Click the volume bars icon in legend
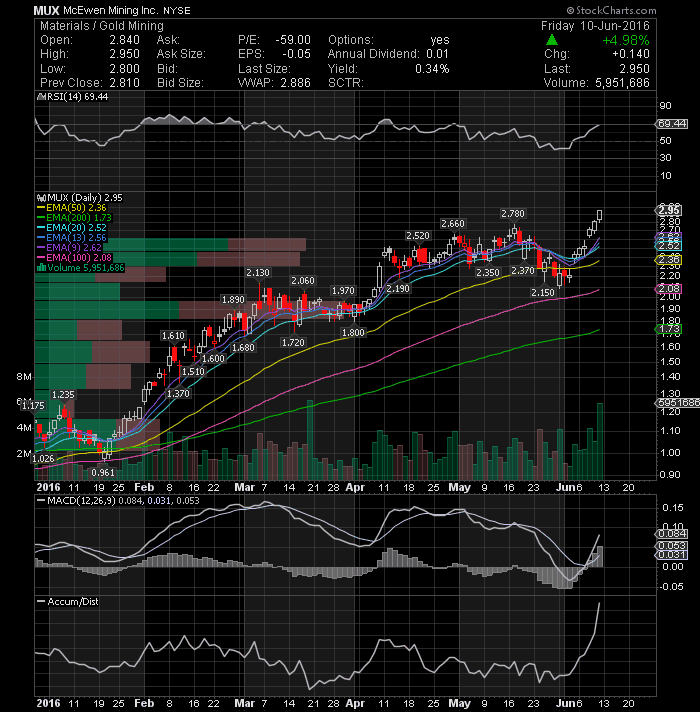700x712 pixels. click(41, 268)
